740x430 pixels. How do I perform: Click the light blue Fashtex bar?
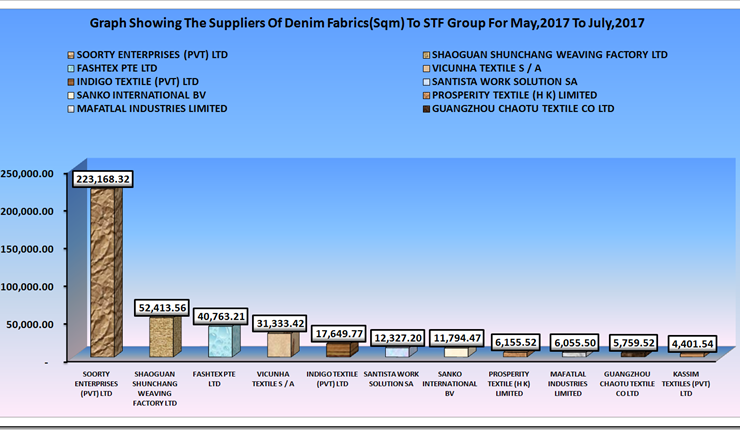point(224,340)
